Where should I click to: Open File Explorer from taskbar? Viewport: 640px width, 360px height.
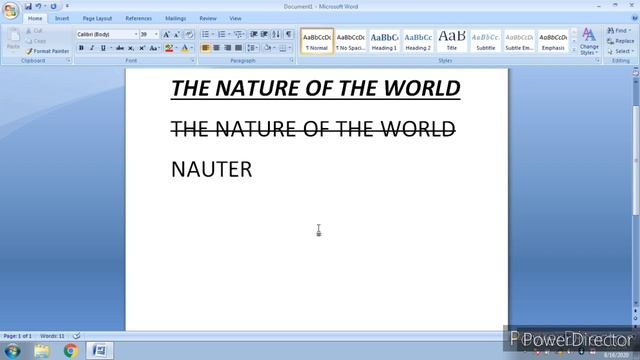(42, 351)
